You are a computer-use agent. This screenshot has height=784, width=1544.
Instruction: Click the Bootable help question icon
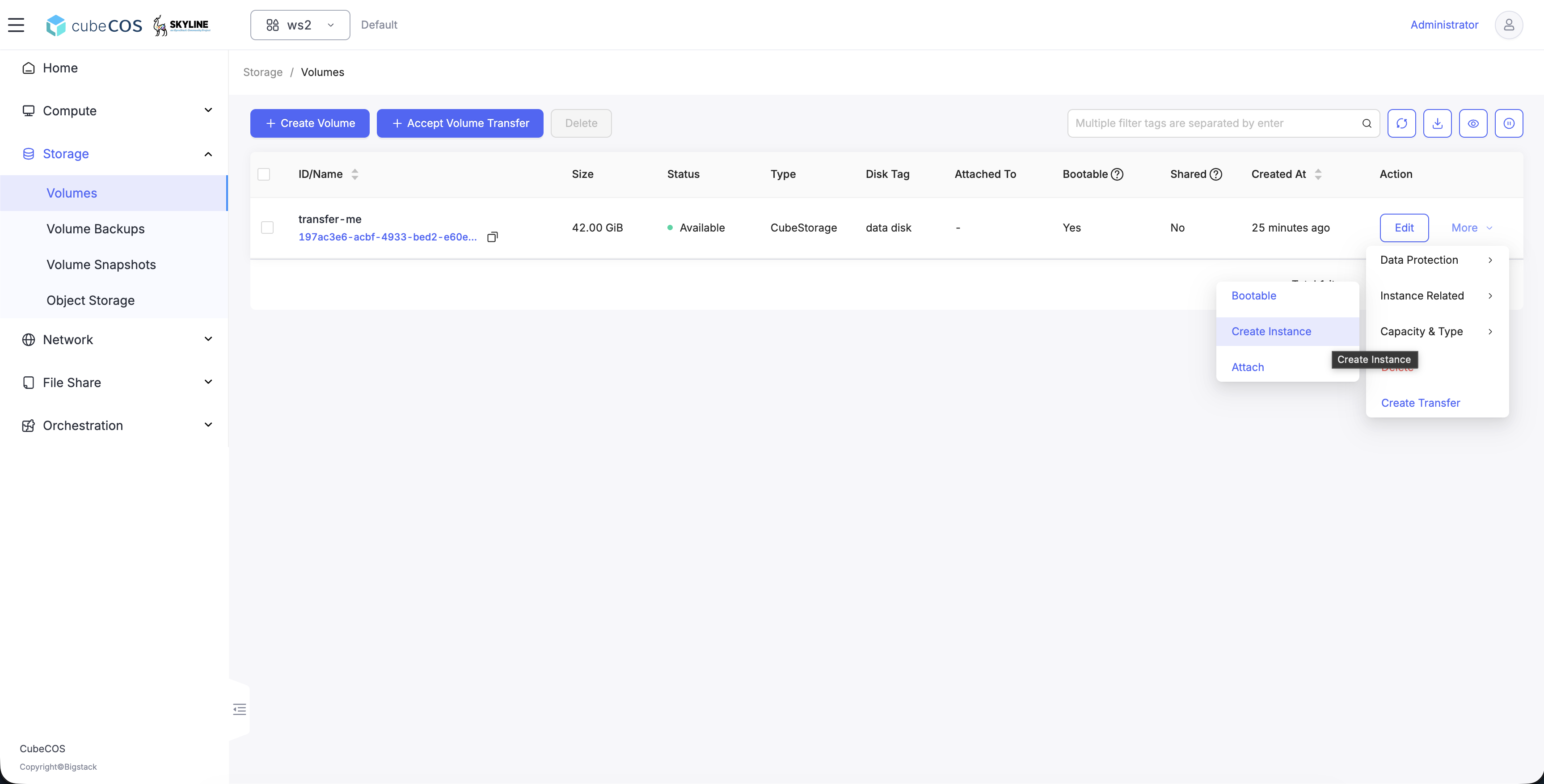[x=1117, y=174]
